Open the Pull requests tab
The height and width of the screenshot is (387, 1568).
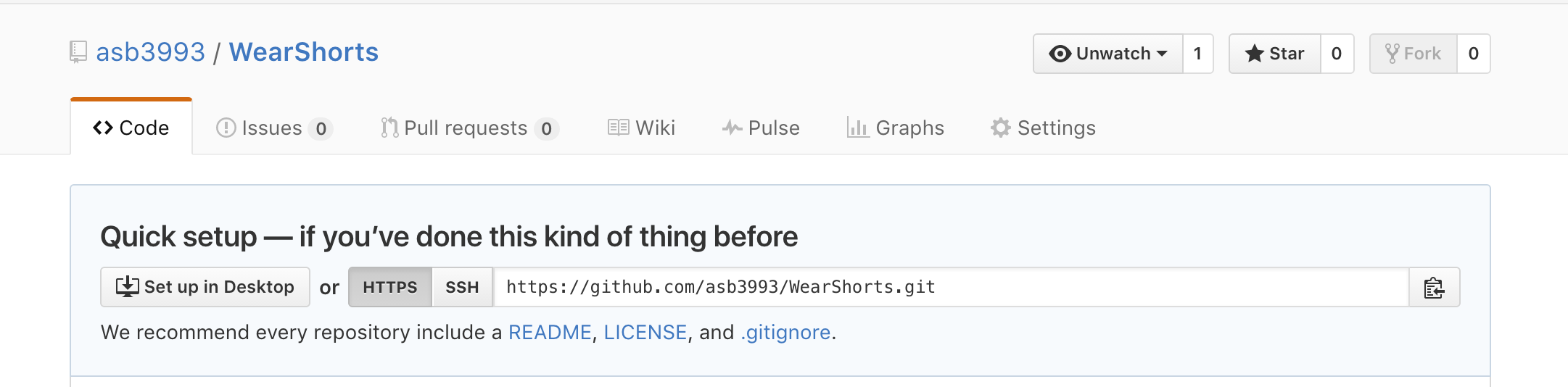(469, 128)
